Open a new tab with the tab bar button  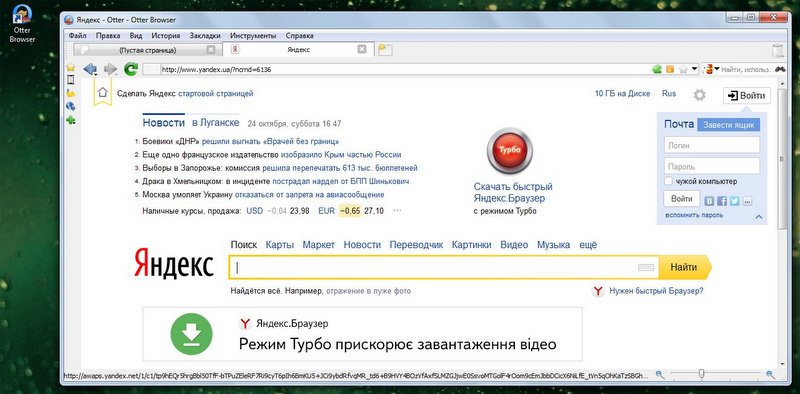pyautogui.click(x=385, y=50)
